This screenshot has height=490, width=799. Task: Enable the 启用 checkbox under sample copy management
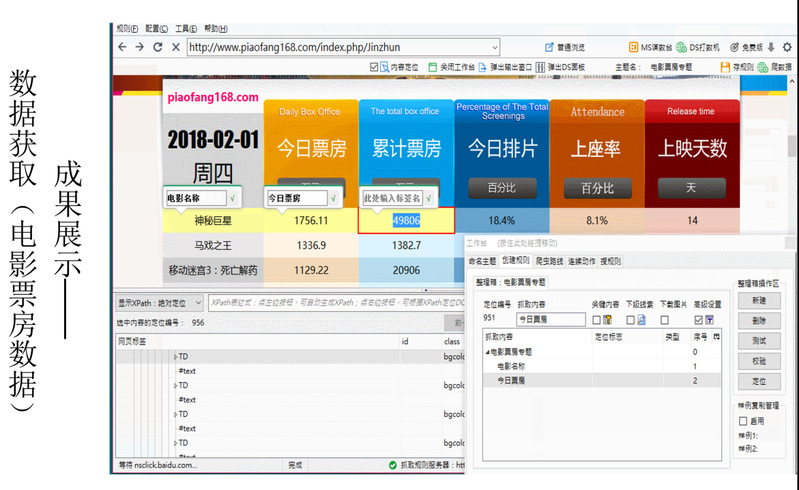point(741,421)
